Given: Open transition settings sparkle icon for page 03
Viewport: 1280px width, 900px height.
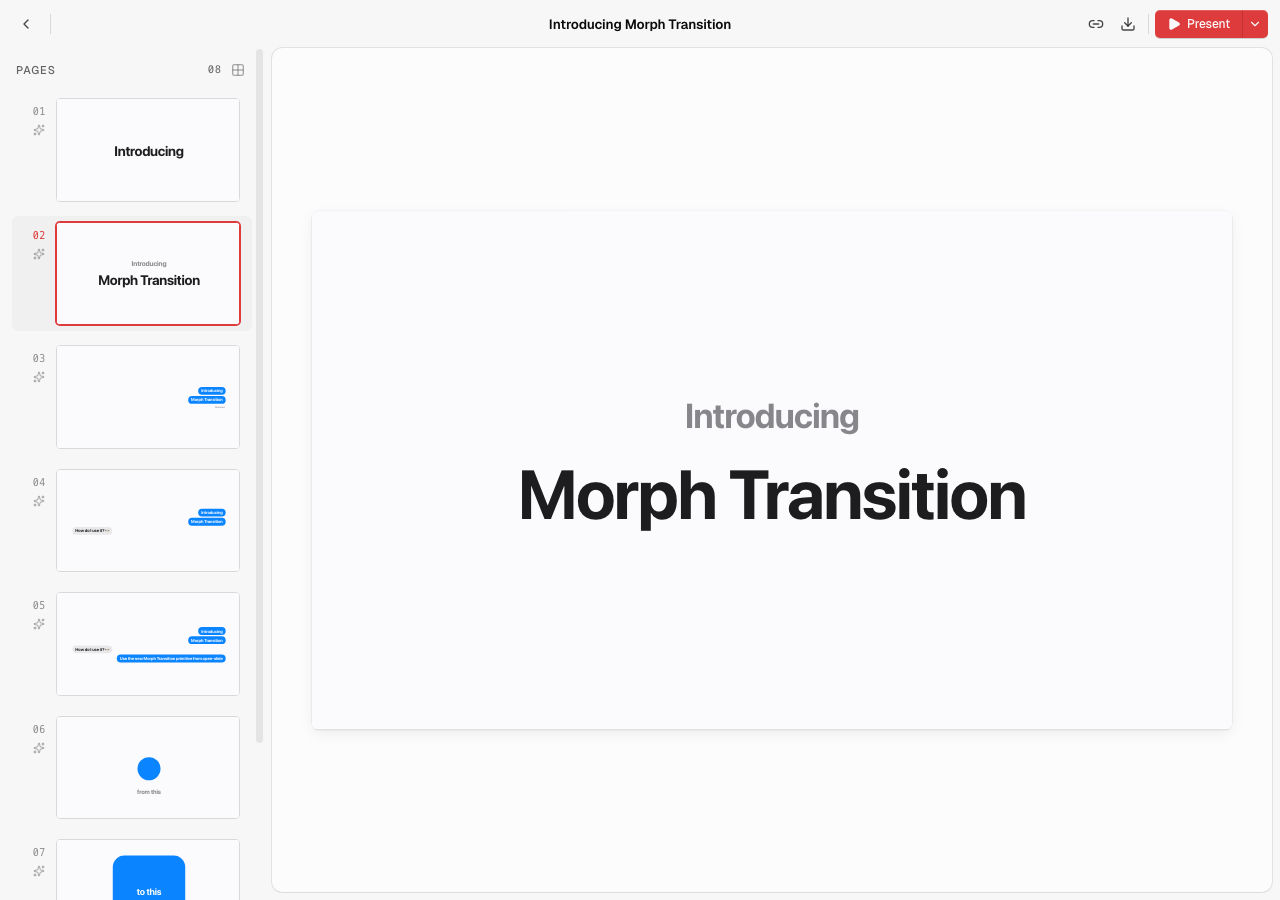Looking at the screenshot, I should pos(39,377).
